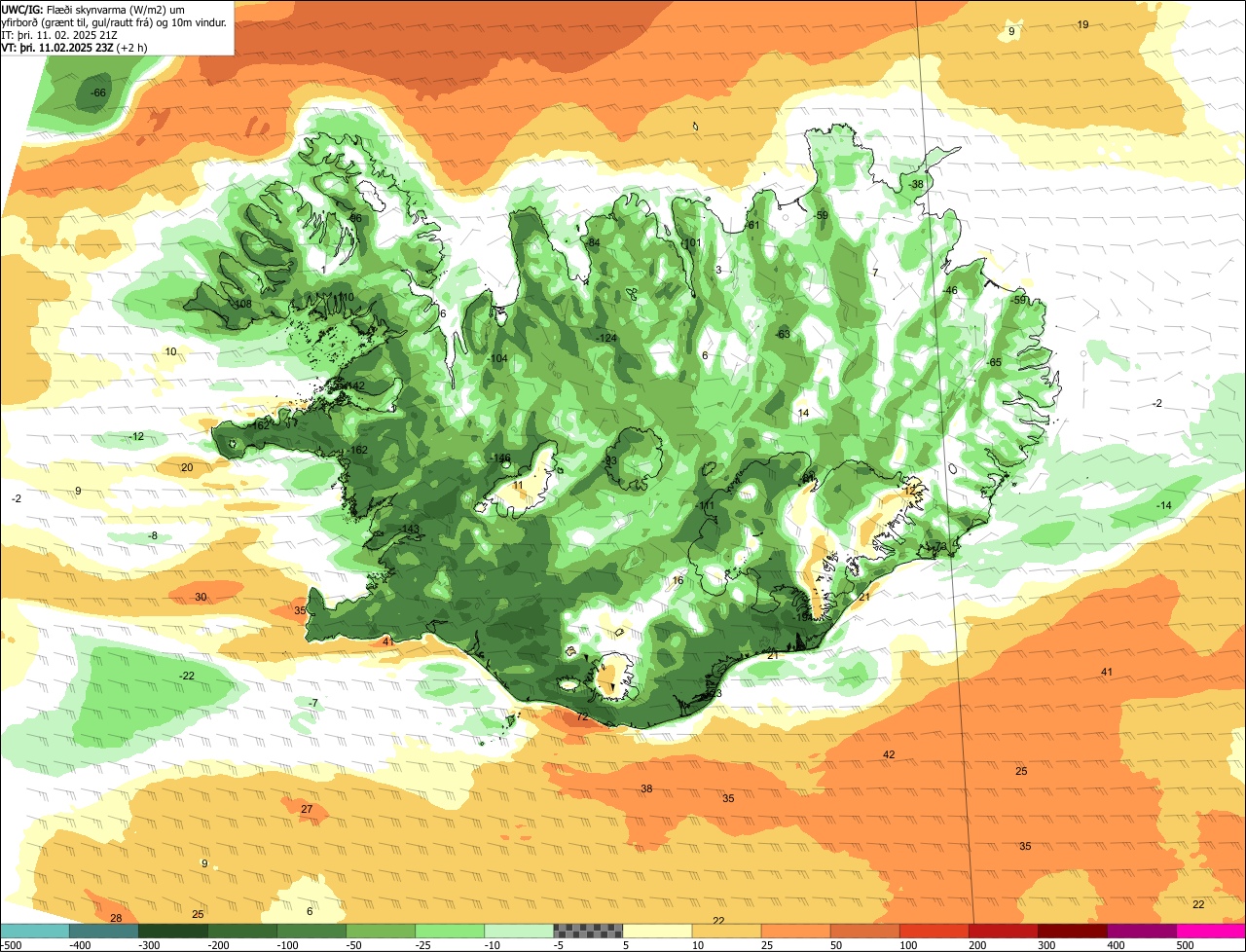This screenshot has width=1246, height=952.
Task: Click the map value -108
Action: 241,305
